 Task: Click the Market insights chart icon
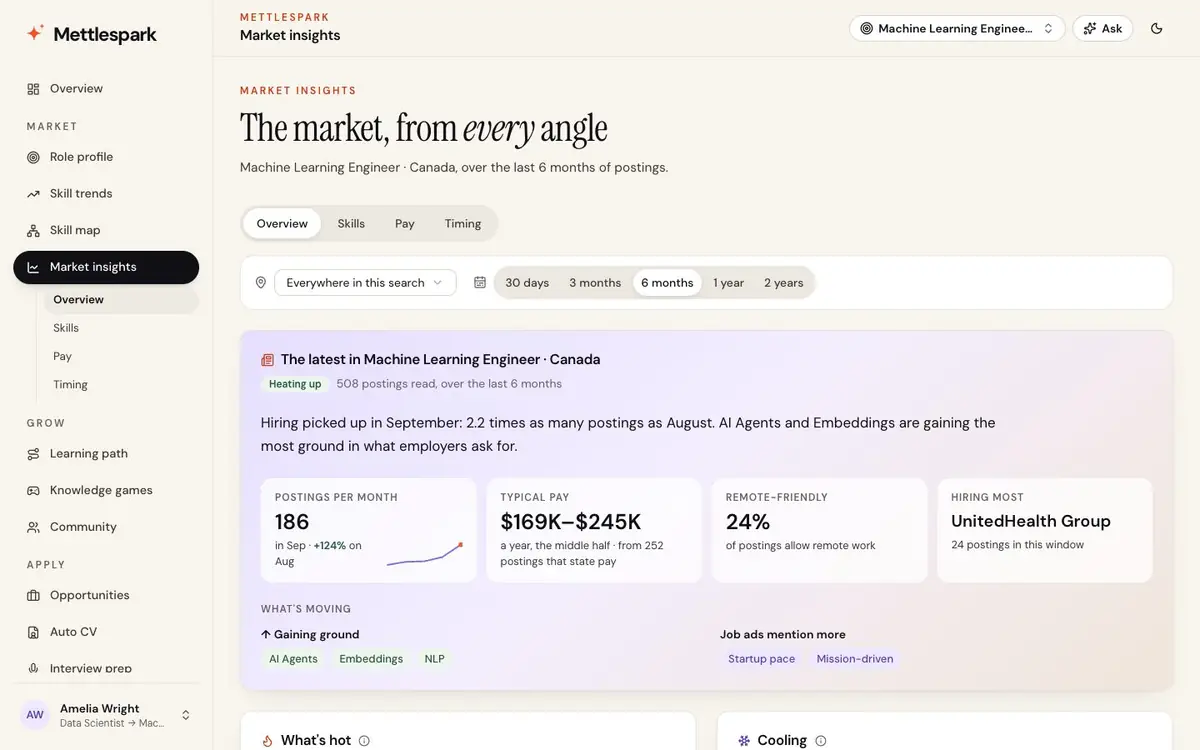(x=33, y=267)
